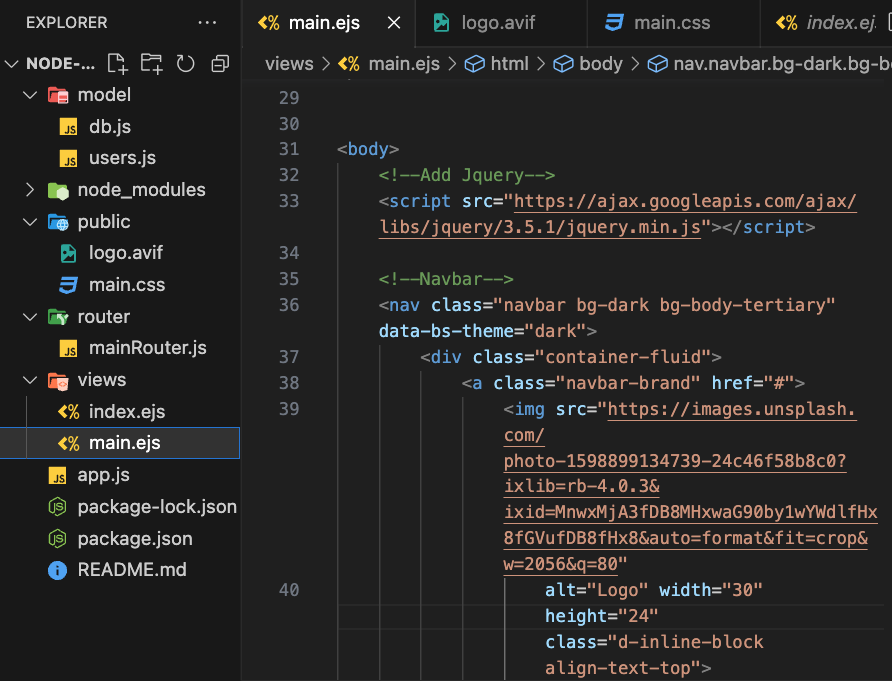Collapse the views folder chevron

30,380
